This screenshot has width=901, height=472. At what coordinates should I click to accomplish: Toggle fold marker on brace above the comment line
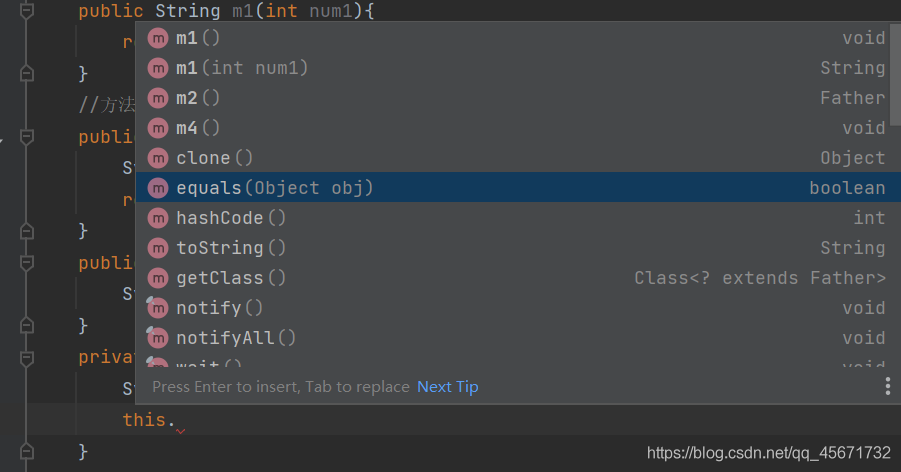tap(27, 73)
